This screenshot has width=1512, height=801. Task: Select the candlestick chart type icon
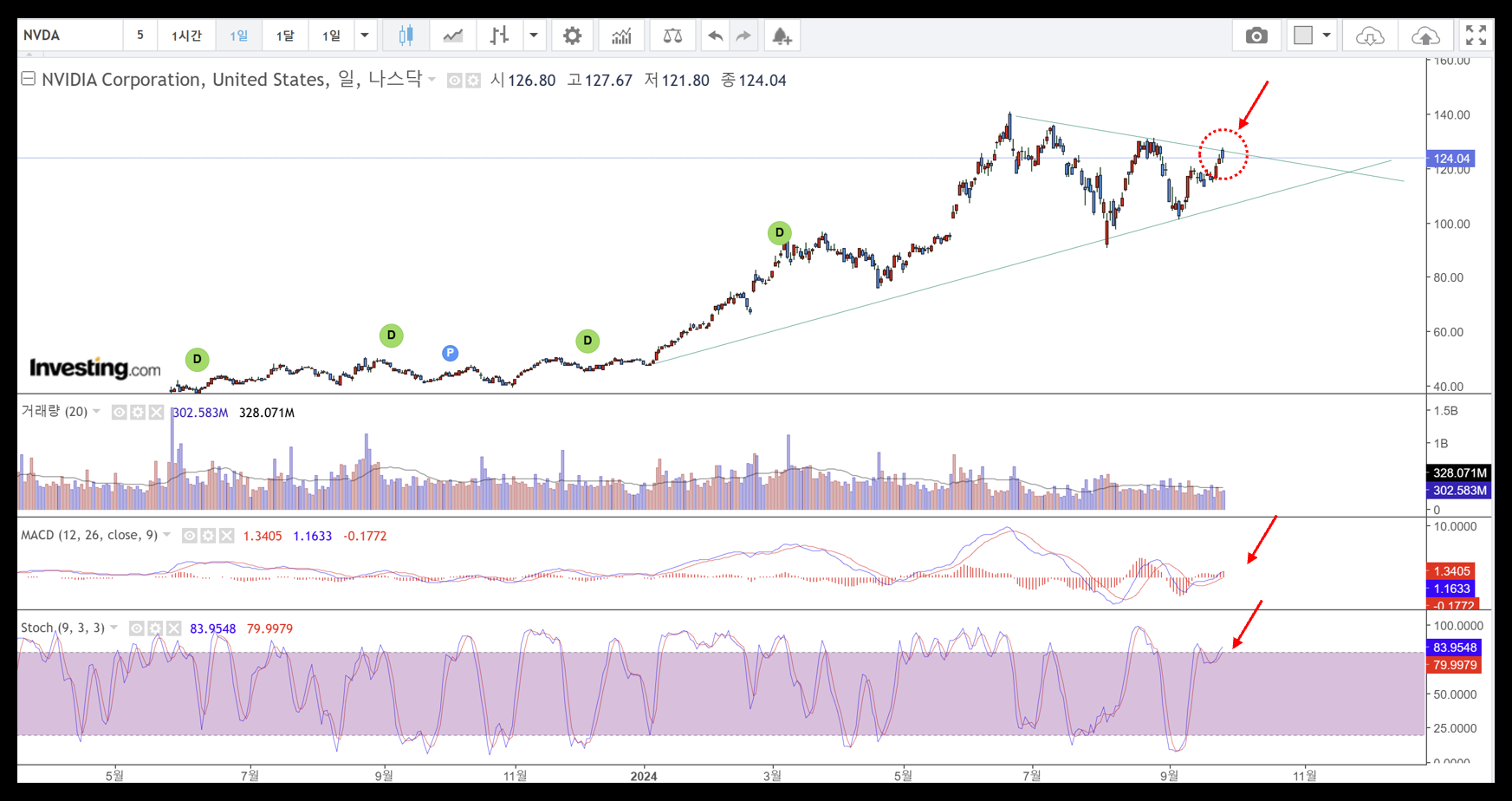[x=406, y=36]
